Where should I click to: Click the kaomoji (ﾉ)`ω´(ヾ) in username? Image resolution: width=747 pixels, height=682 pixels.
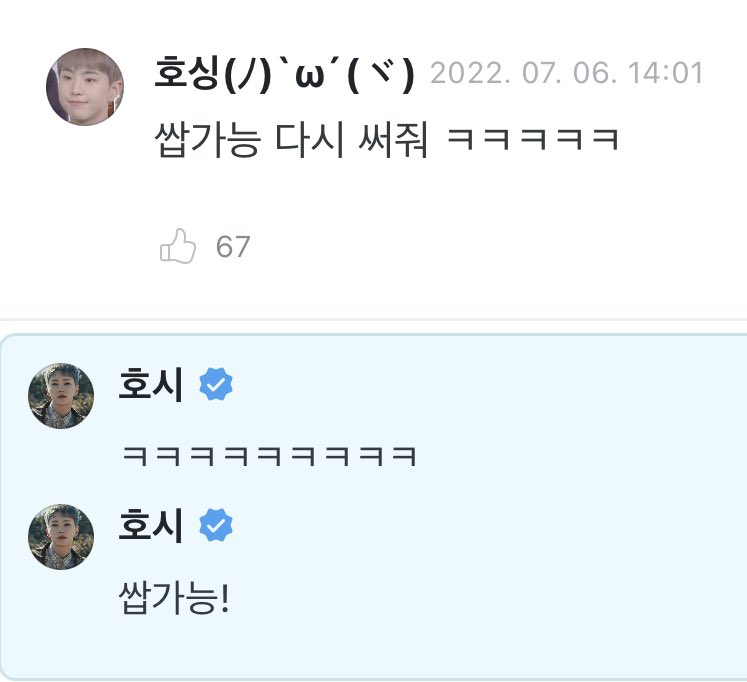(x=319, y=74)
